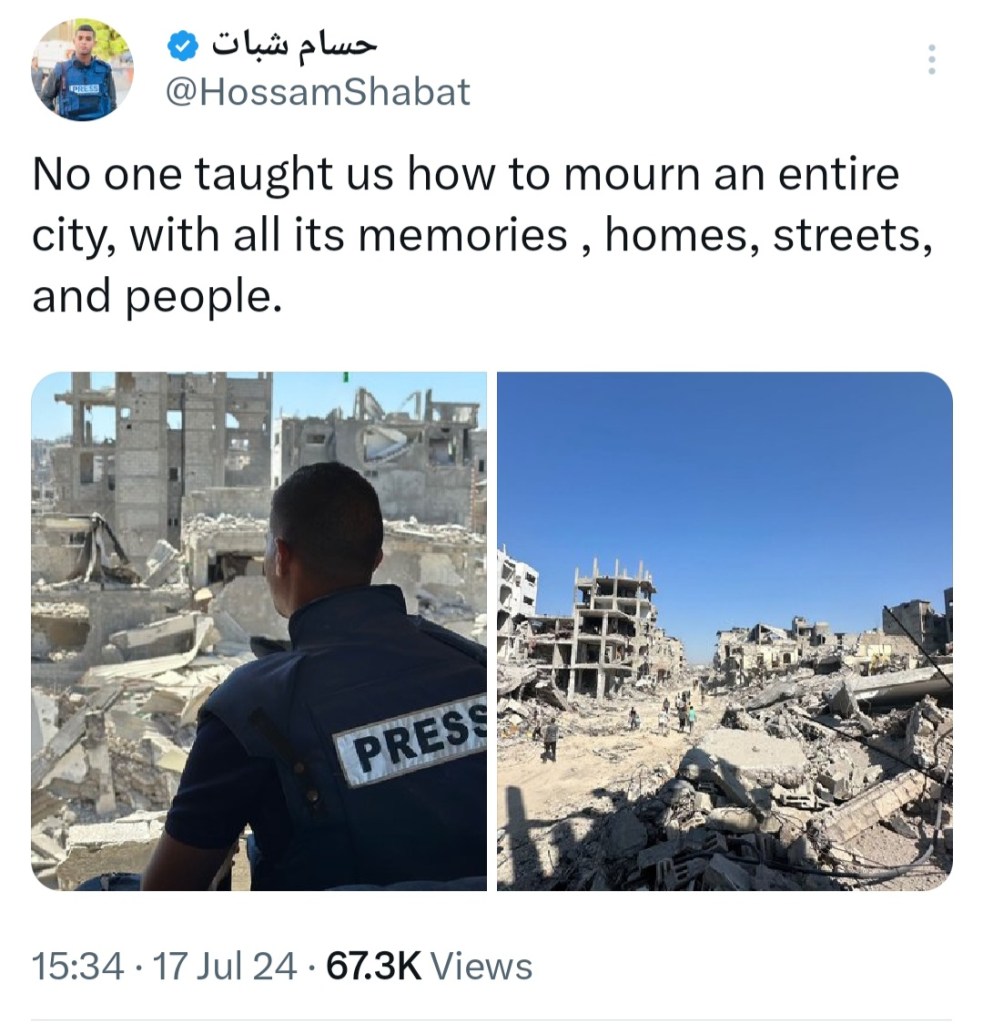This screenshot has width=983, height=1024.
Task: Open the three-dot more options menu
Action: [x=932, y=59]
